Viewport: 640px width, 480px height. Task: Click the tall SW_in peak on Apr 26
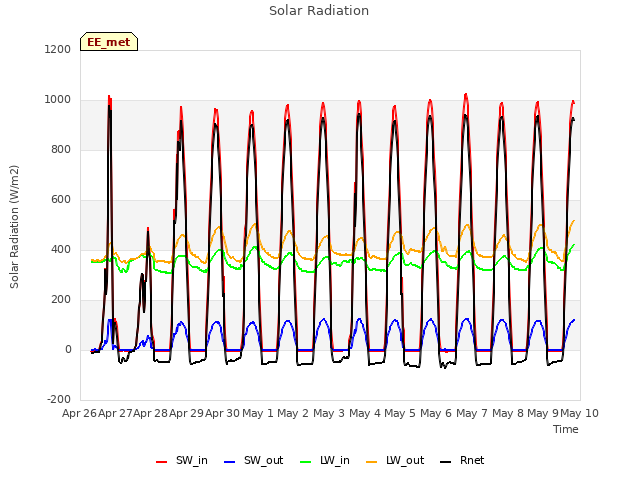click(109, 97)
